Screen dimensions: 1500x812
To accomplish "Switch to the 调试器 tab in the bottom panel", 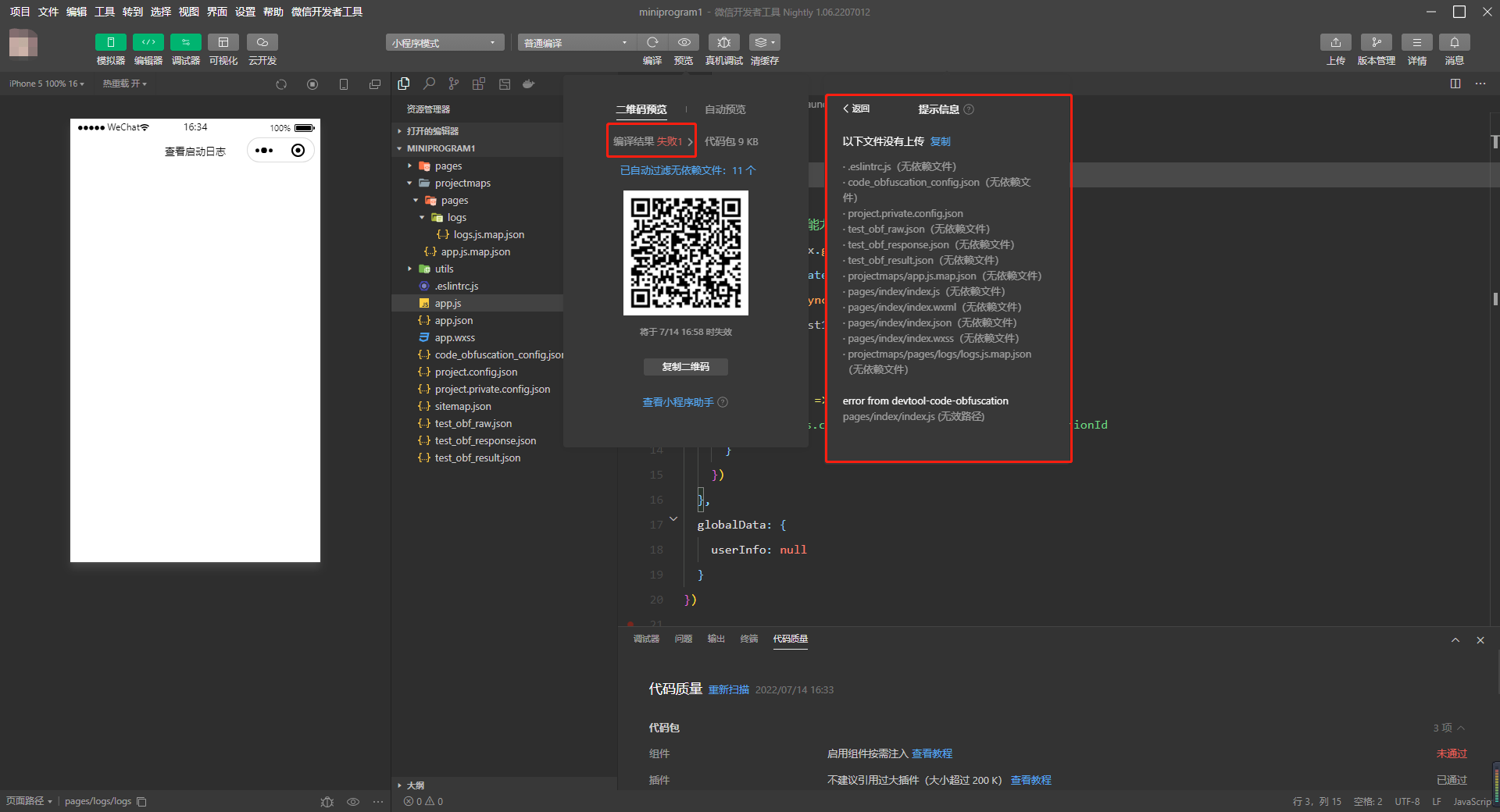I will click(x=646, y=639).
